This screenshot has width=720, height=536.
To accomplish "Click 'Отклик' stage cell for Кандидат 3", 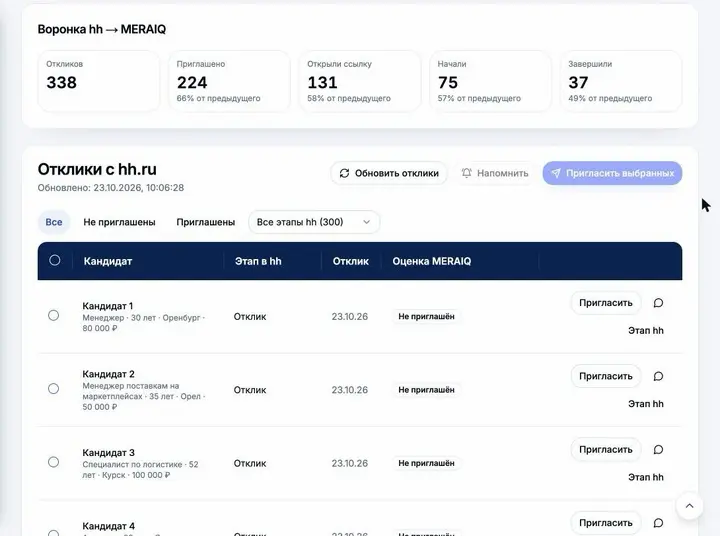I will (250, 463).
